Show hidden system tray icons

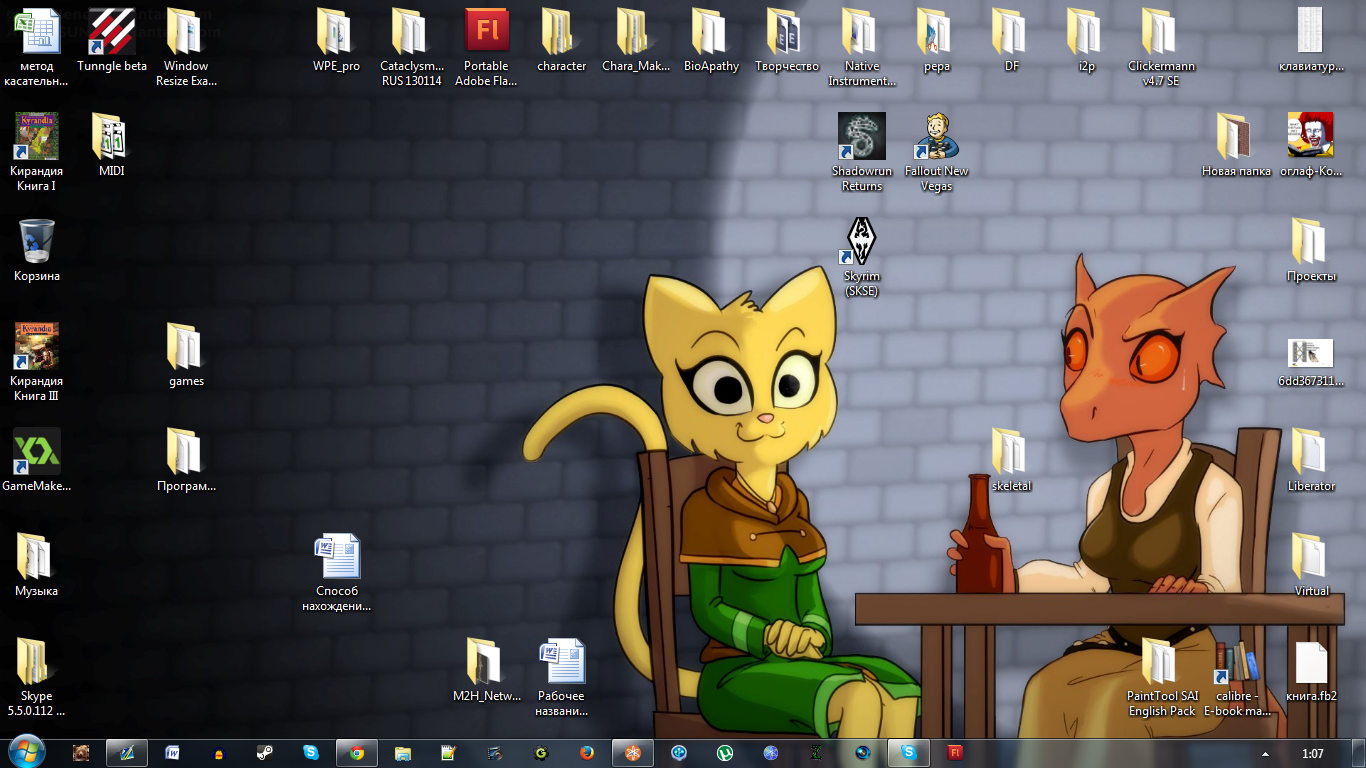pyautogui.click(x=1266, y=753)
